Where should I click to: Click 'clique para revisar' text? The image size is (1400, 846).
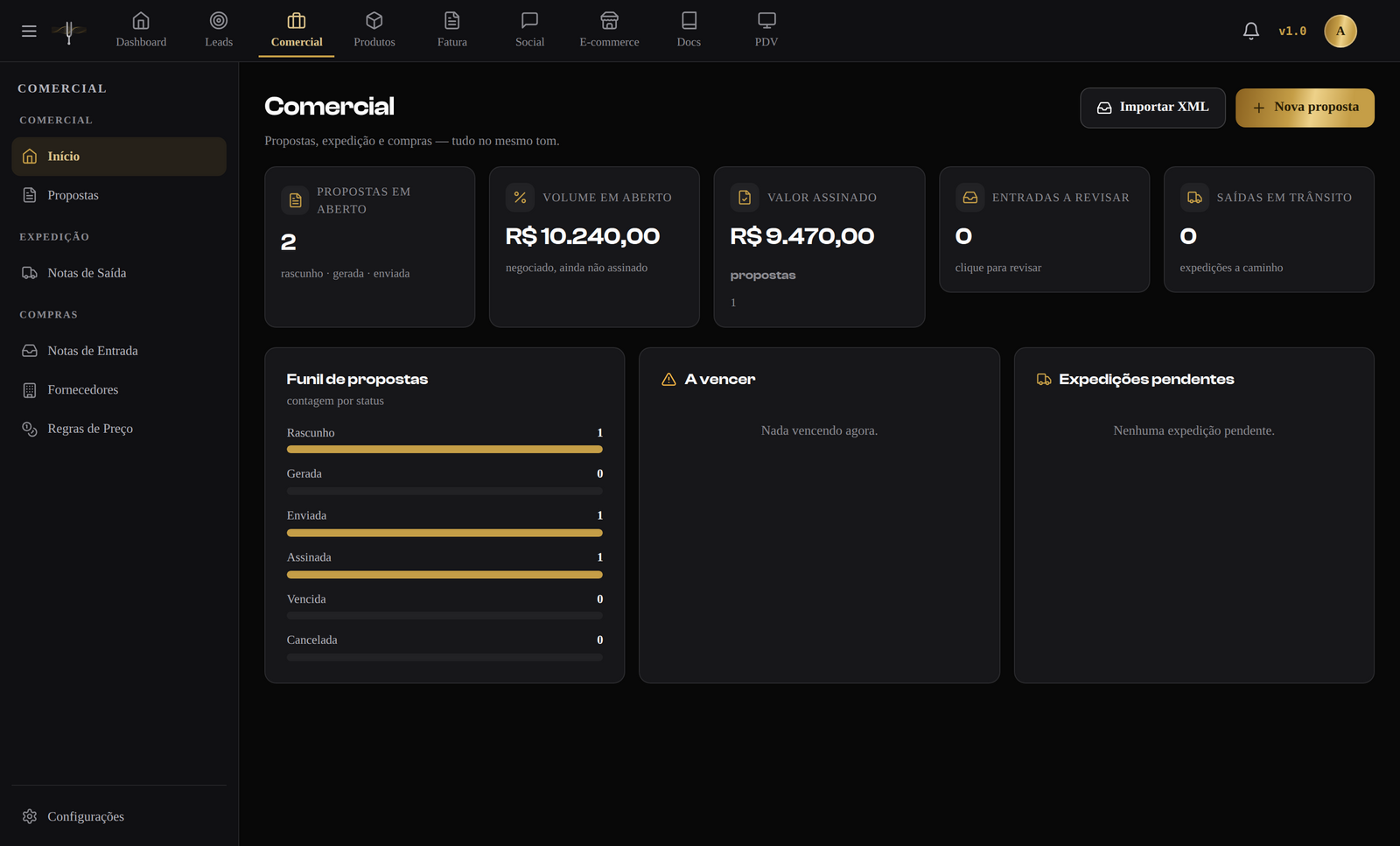pyautogui.click(x=998, y=268)
